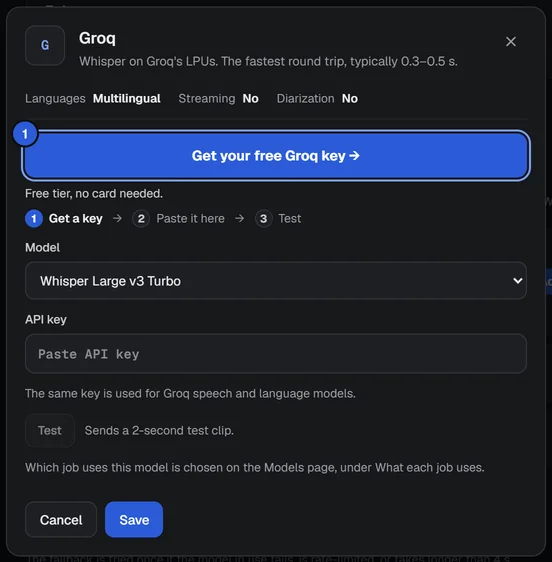The image size is (552, 562).
Task: Save the Groq configuration
Action: pos(134,519)
